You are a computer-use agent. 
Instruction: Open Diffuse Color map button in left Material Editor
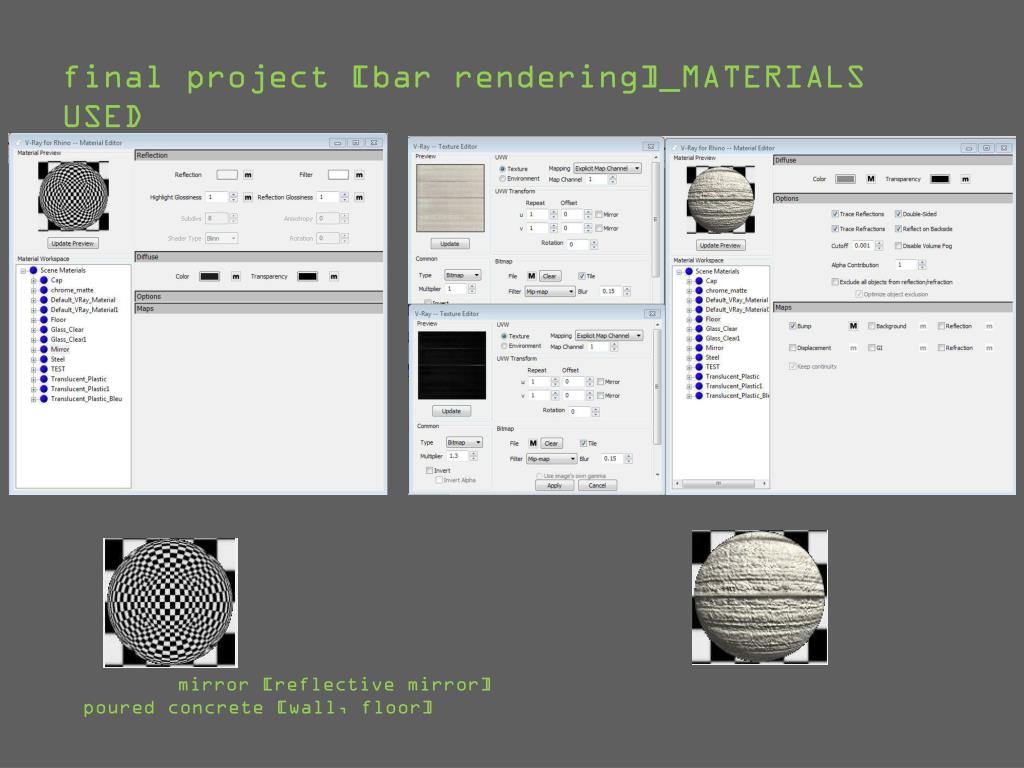pyautogui.click(x=236, y=277)
